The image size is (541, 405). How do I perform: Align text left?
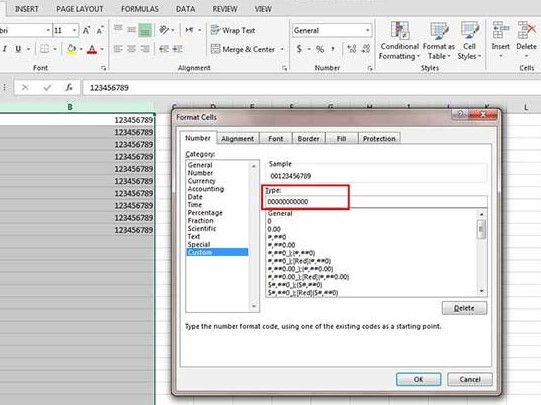tap(118, 49)
